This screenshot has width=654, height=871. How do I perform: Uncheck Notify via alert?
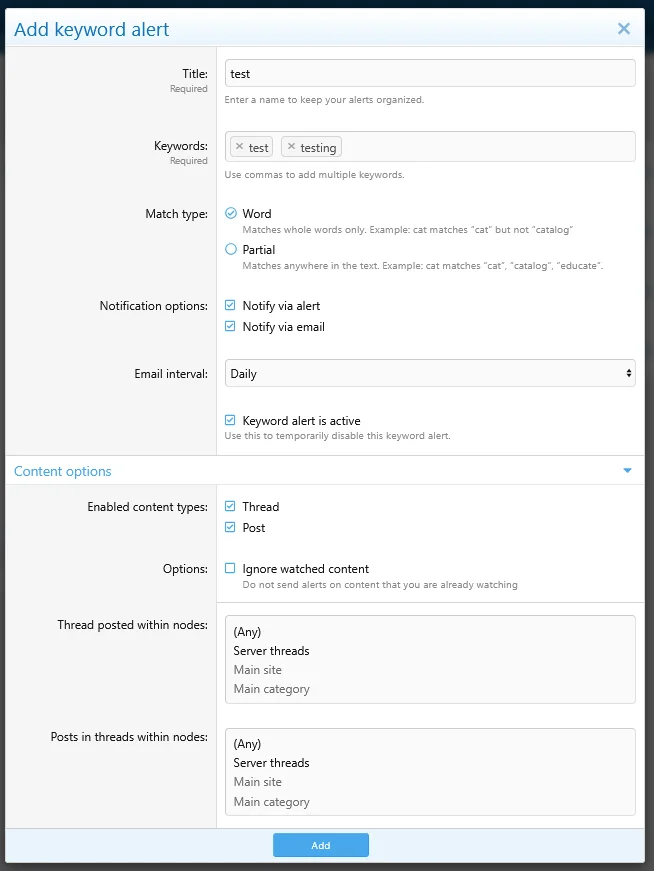(230, 305)
